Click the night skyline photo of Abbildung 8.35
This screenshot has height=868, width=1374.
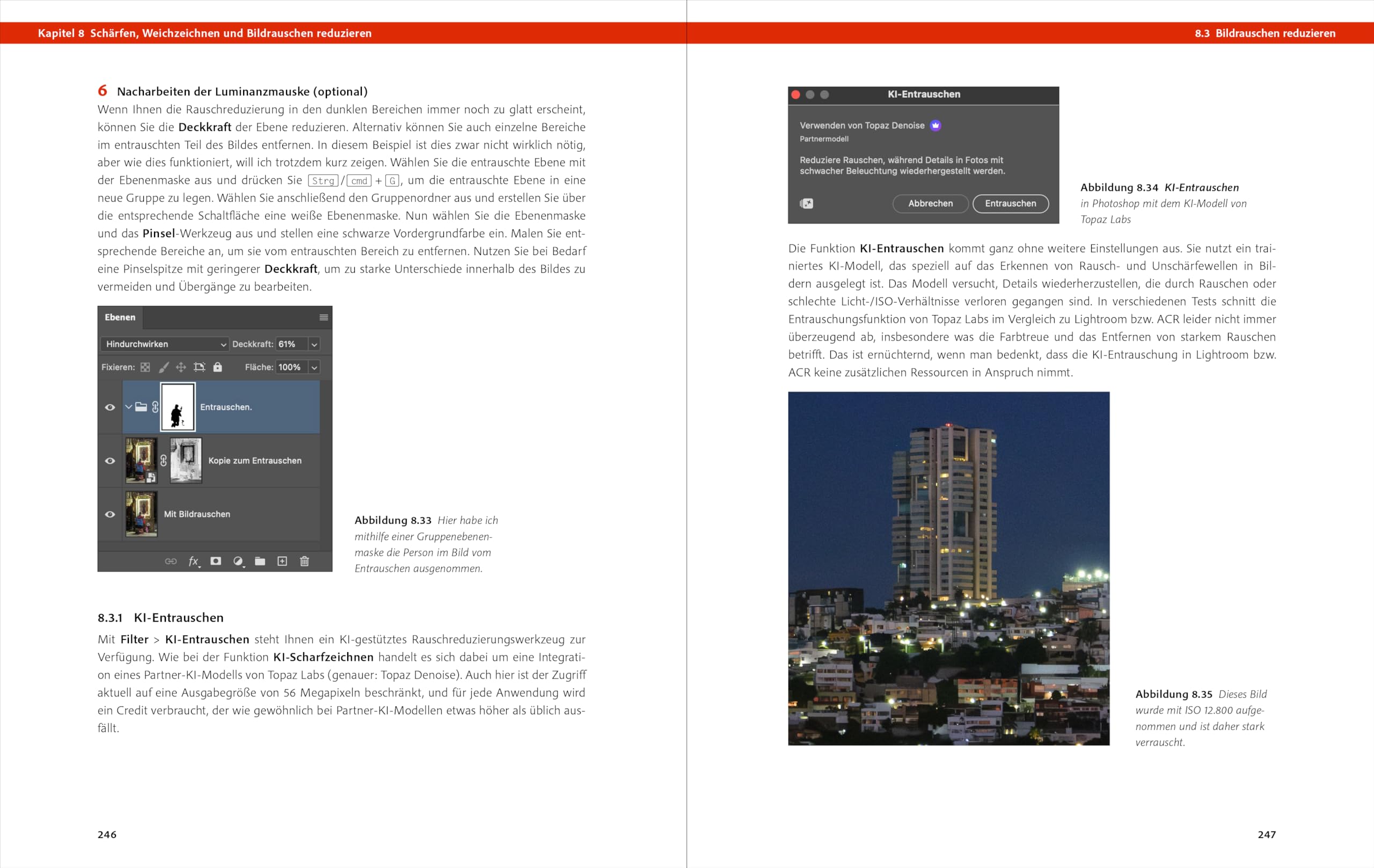[x=948, y=568]
